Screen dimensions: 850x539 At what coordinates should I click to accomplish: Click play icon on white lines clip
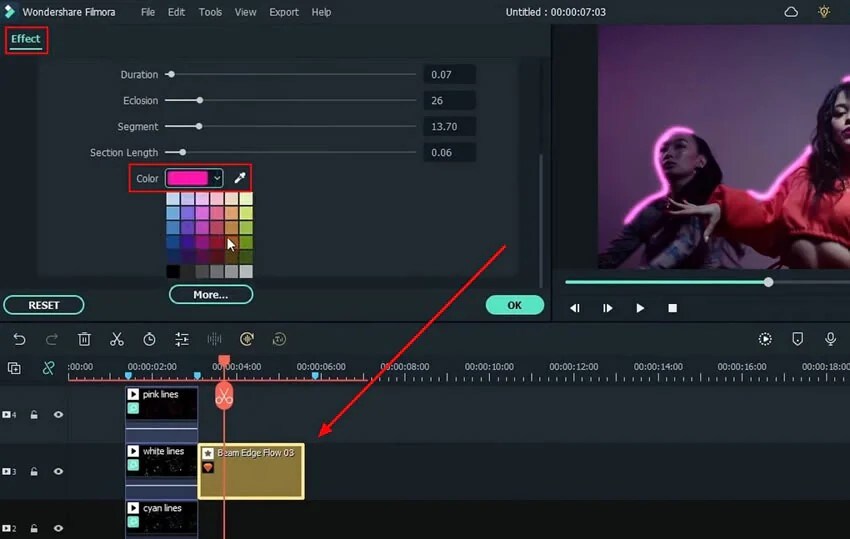(133, 451)
